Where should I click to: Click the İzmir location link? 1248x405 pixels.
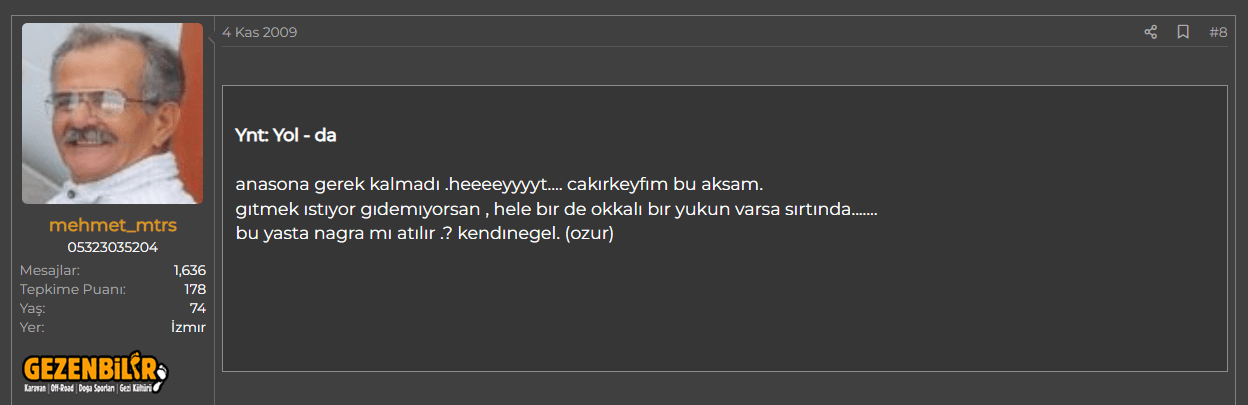tap(188, 327)
